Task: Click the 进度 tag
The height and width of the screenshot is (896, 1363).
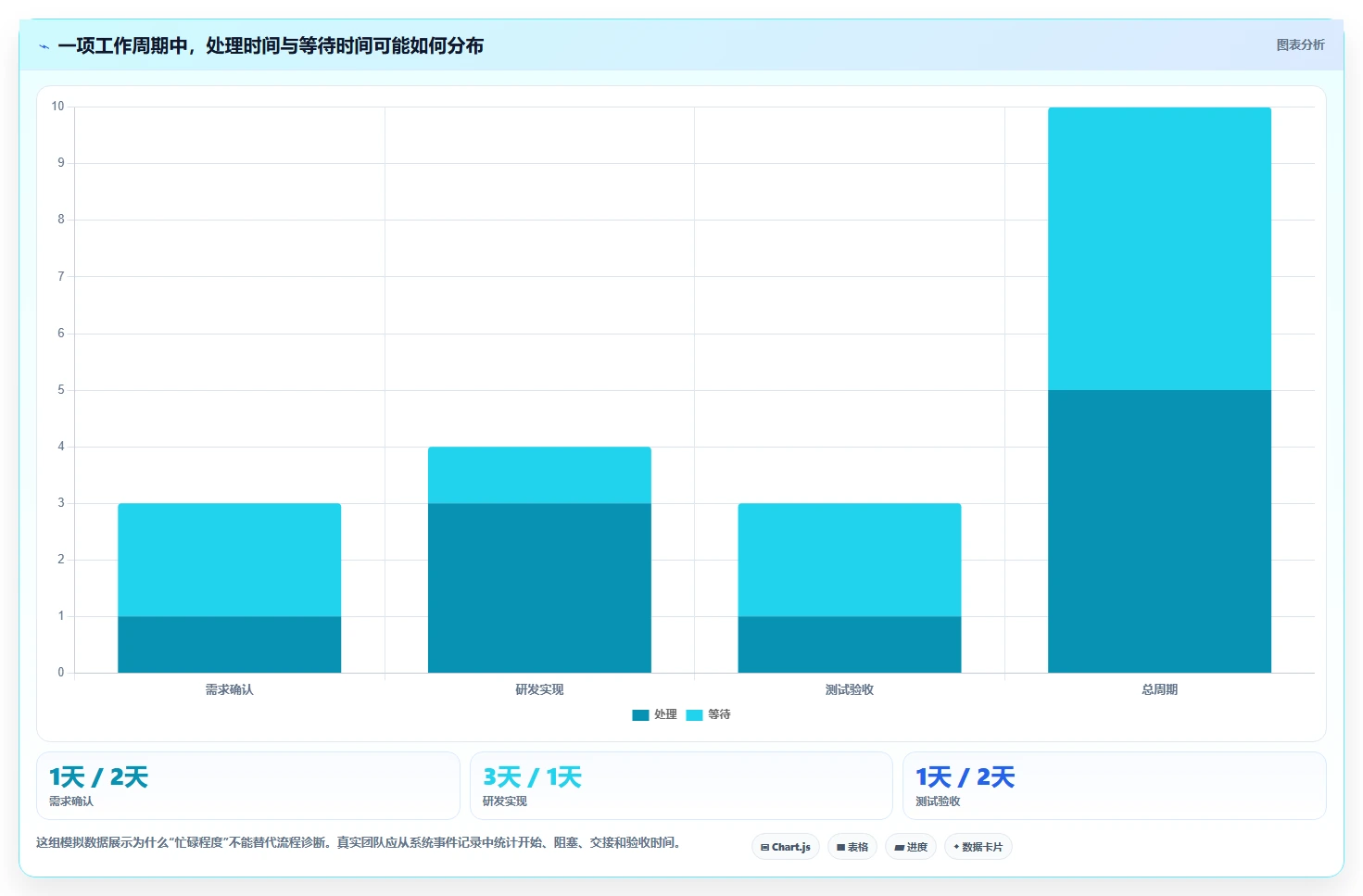Action: (911, 847)
